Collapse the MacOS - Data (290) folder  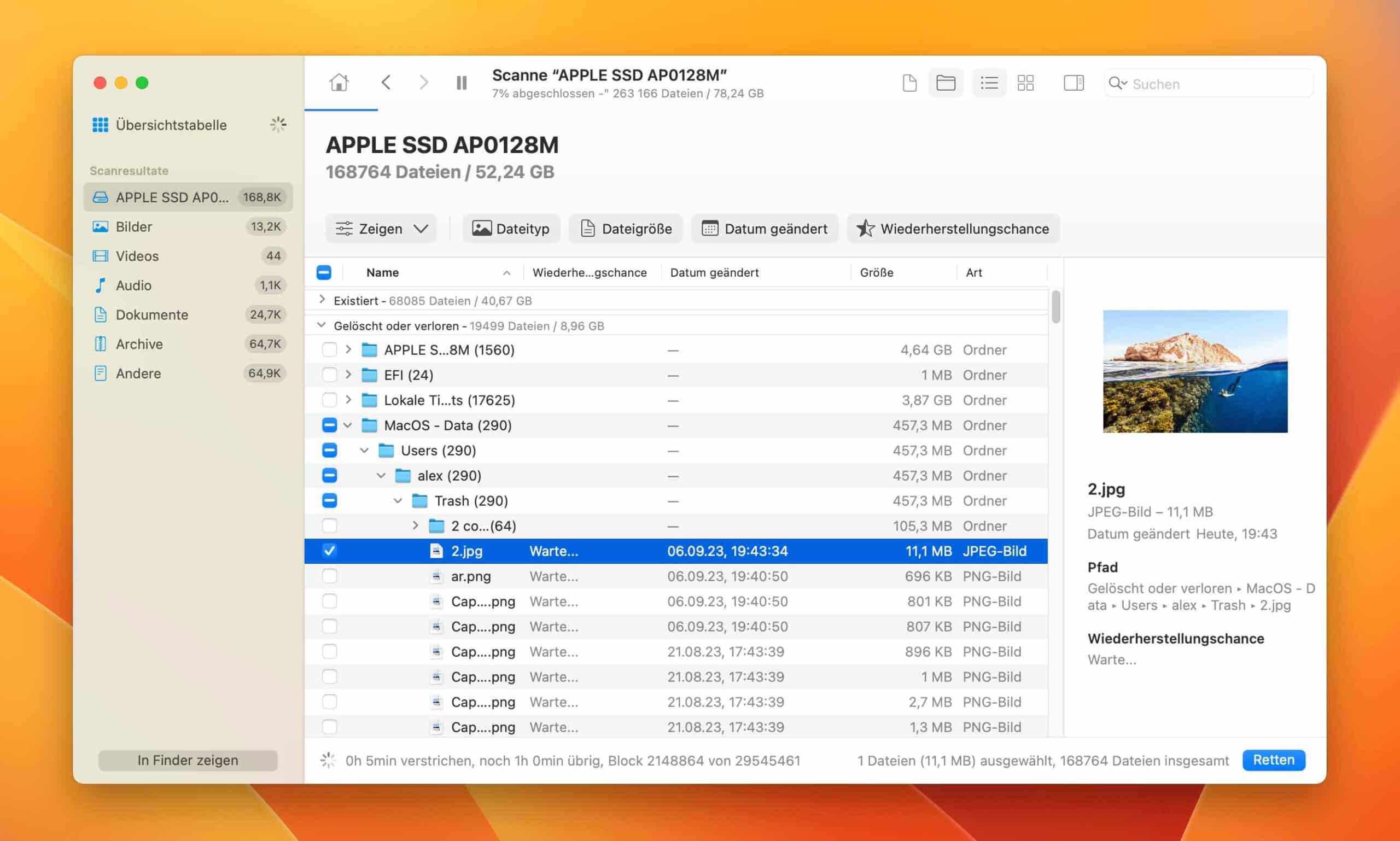pos(348,425)
